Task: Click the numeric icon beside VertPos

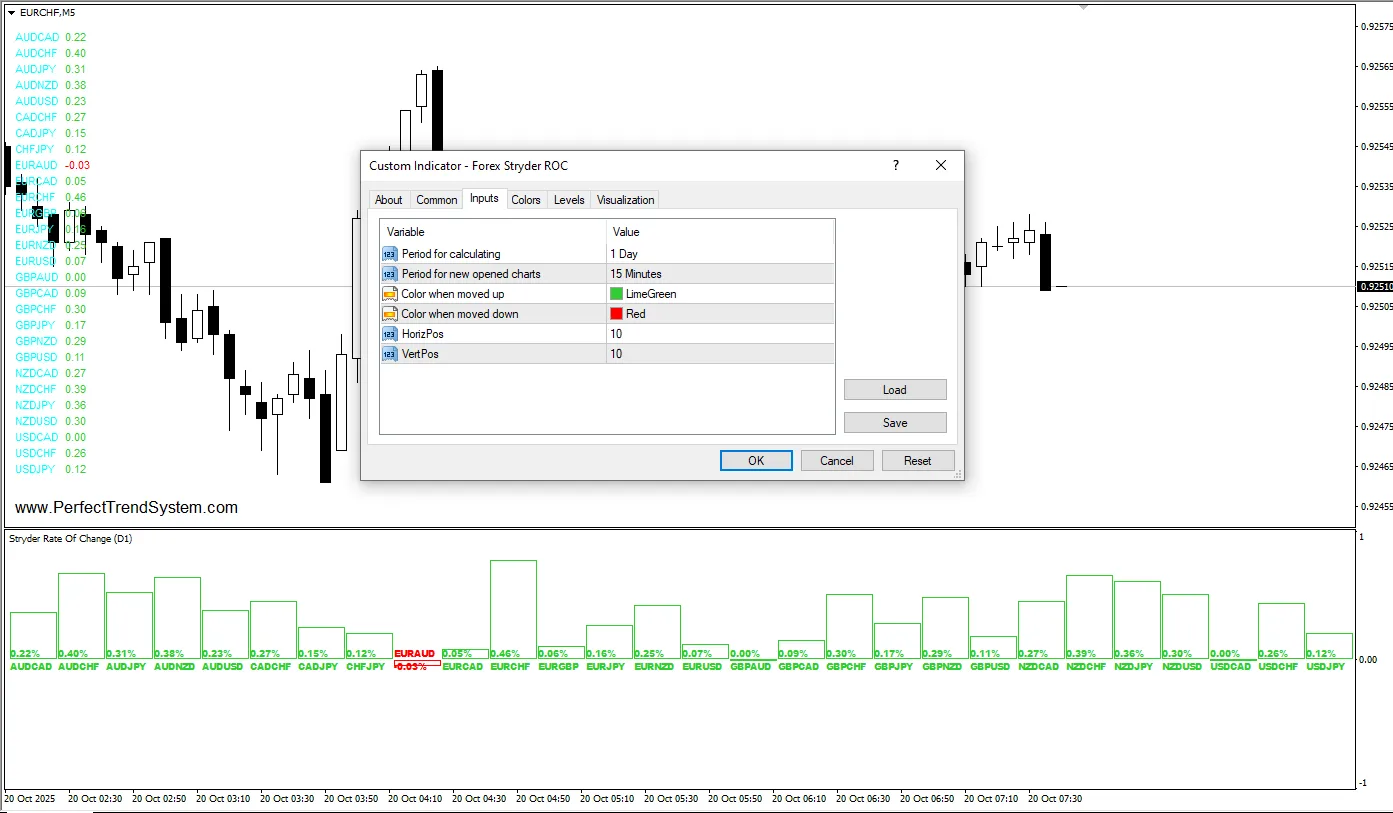Action: [390, 354]
